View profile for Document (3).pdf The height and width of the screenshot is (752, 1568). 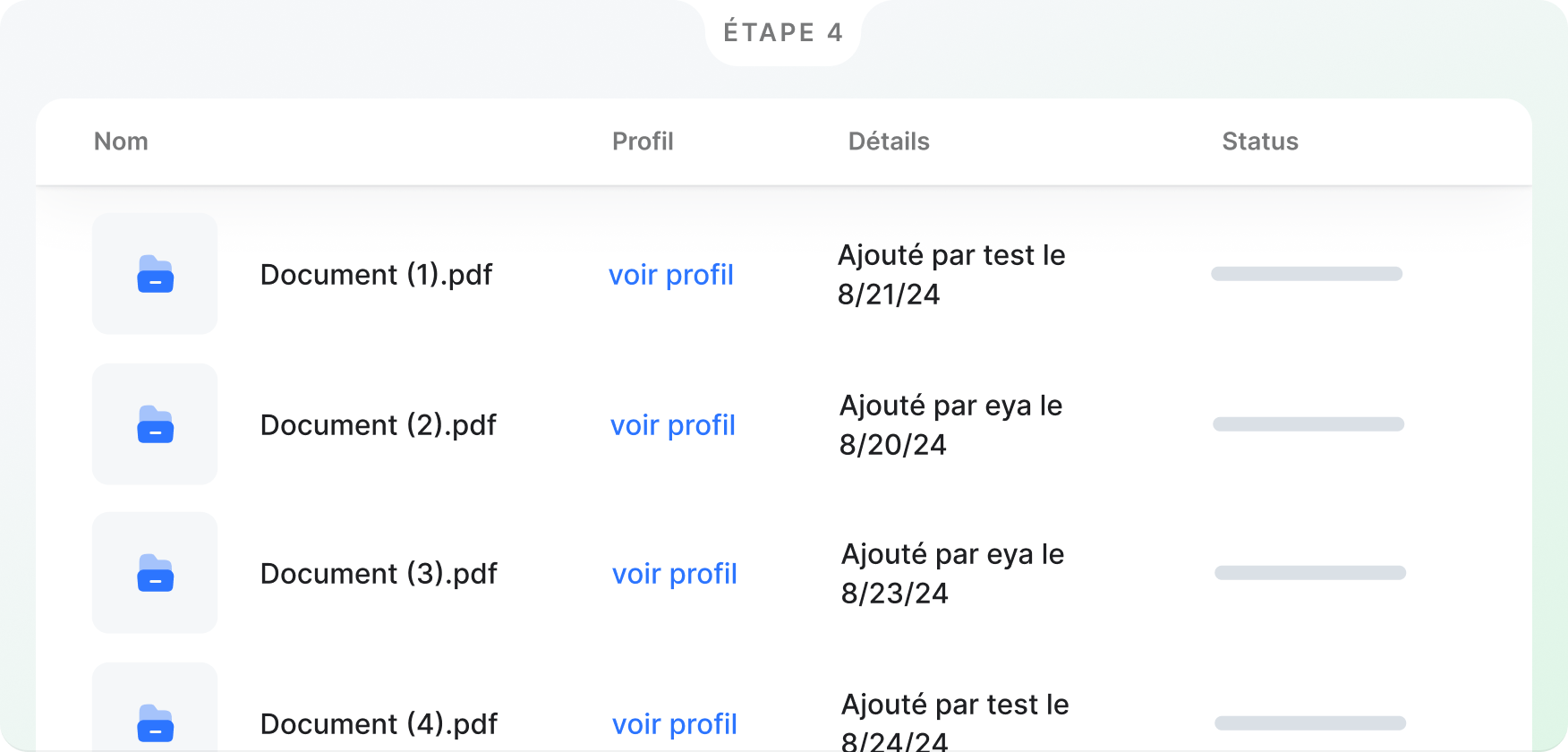[x=675, y=574]
